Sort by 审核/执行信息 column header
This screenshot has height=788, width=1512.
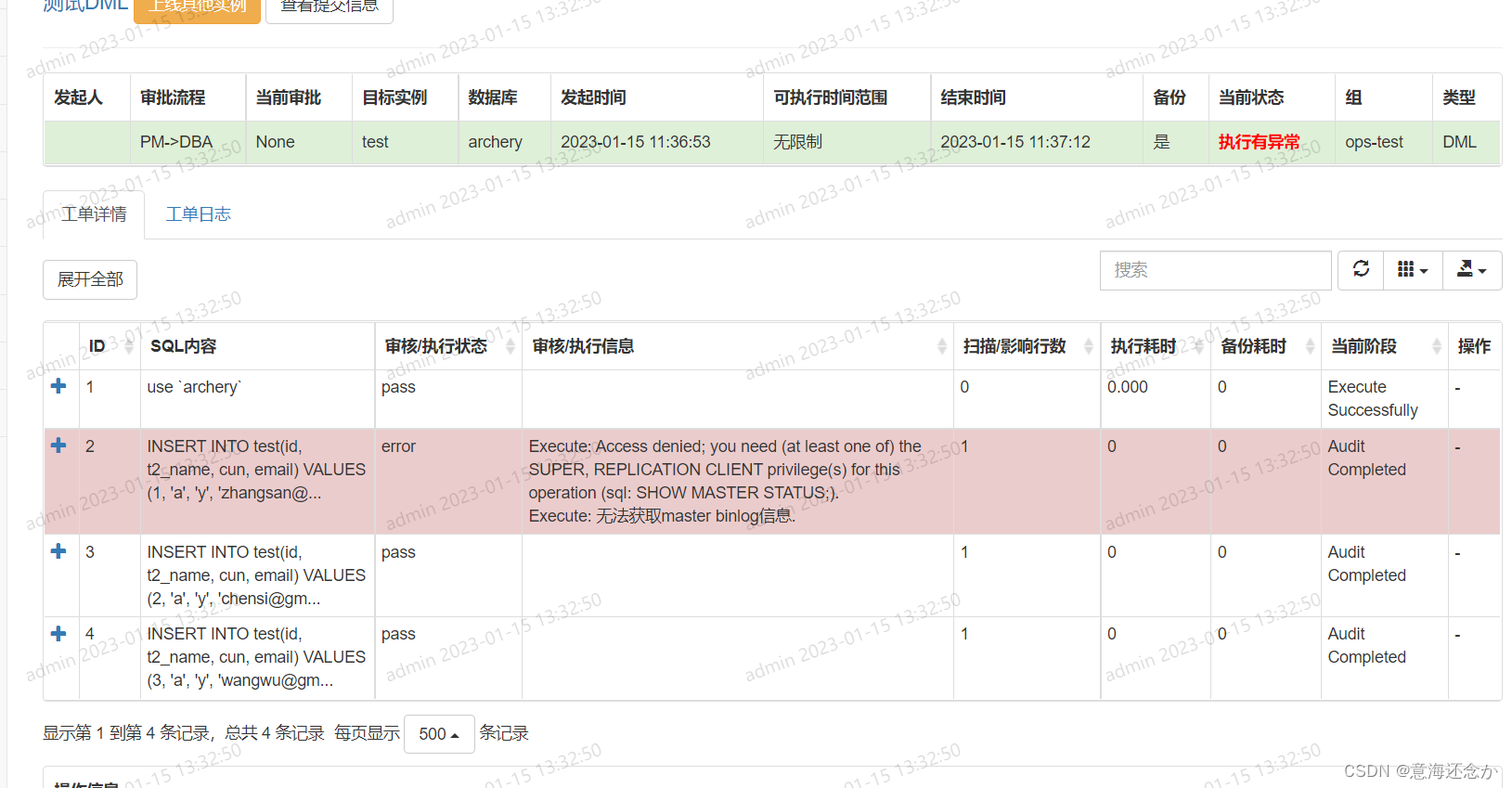click(738, 346)
